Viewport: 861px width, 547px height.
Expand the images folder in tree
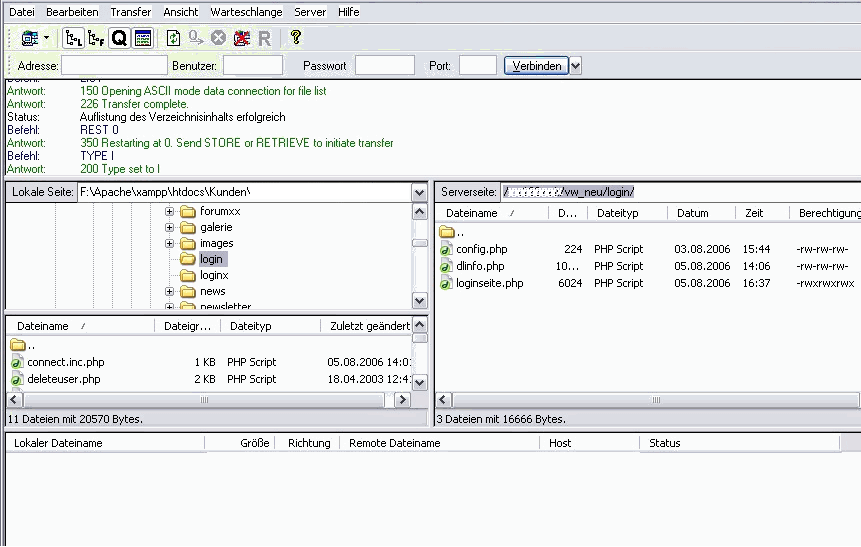[x=170, y=244]
